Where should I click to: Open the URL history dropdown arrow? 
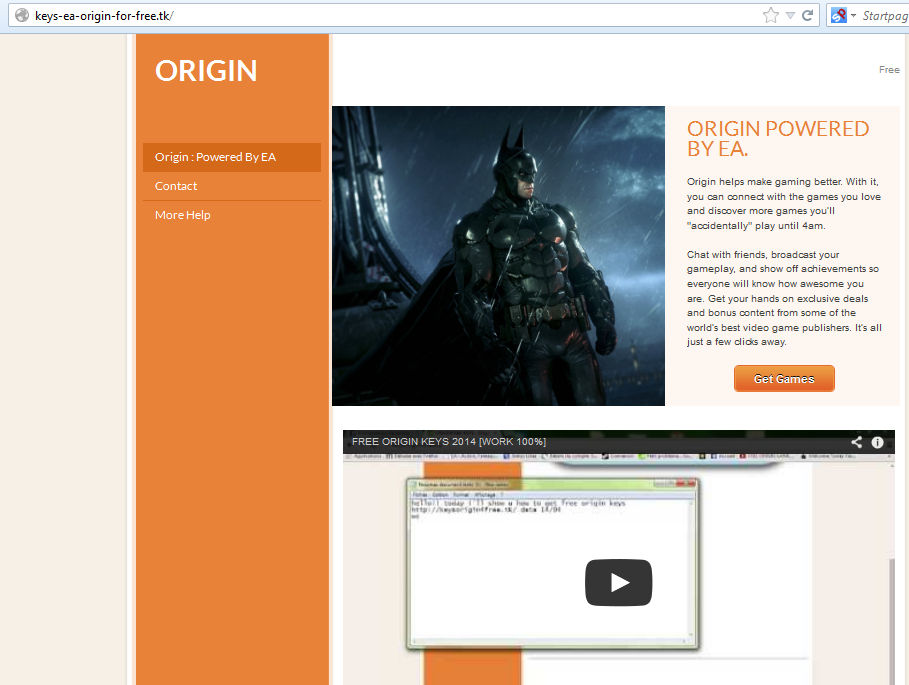click(x=790, y=16)
